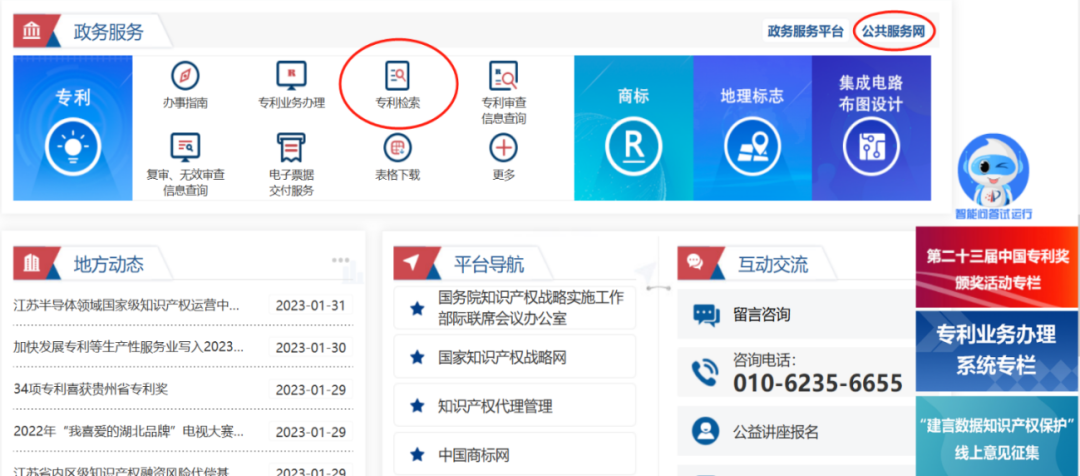Open the smart Q&A robot assistant
Viewport: 1080px width, 476px height.
[x=993, y=175]
